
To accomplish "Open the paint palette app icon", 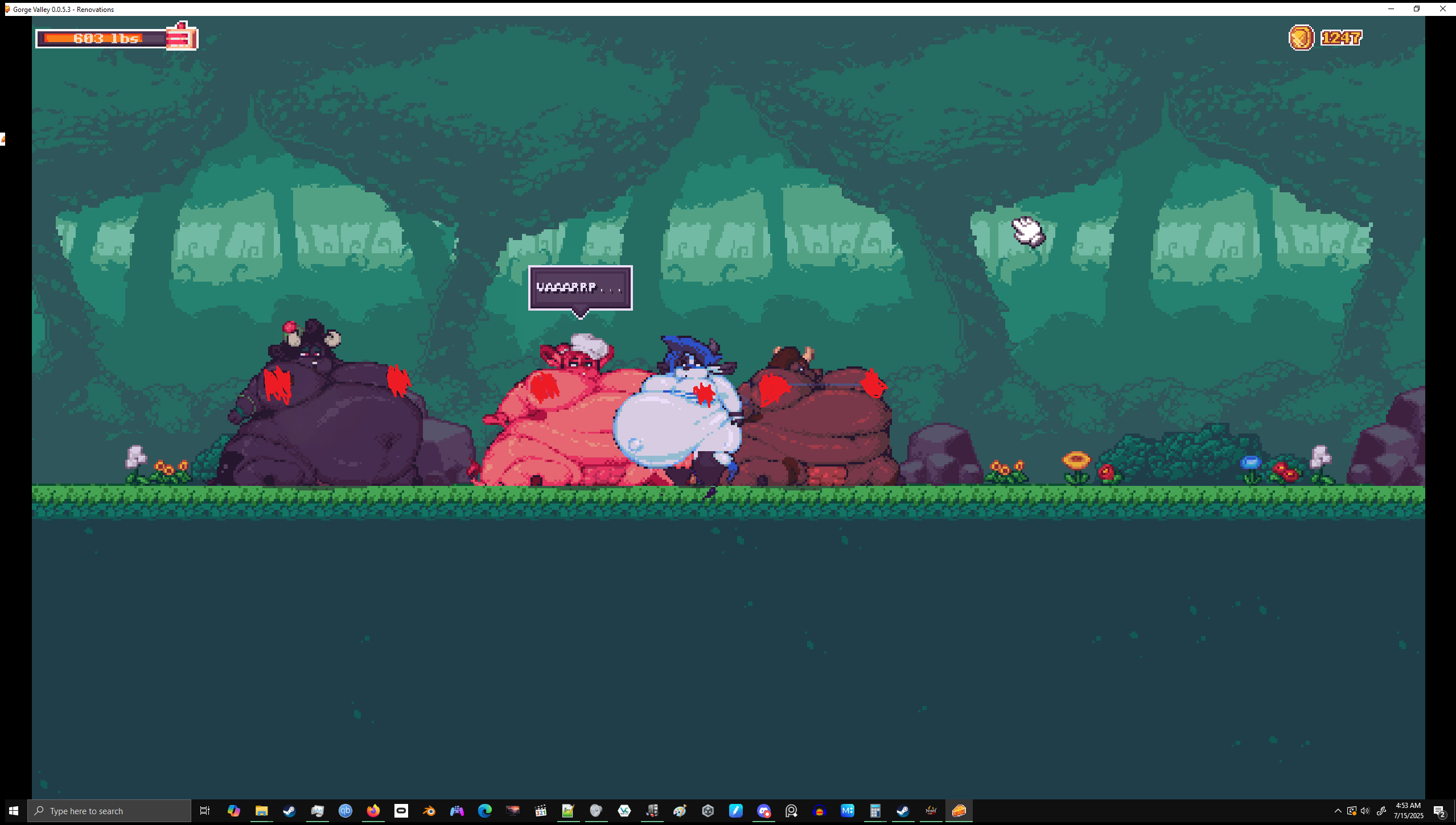I will click(680, 811).
